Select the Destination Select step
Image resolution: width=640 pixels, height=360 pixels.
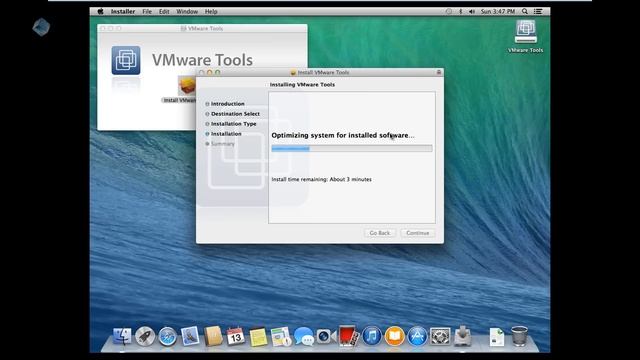tap(235, 114)
